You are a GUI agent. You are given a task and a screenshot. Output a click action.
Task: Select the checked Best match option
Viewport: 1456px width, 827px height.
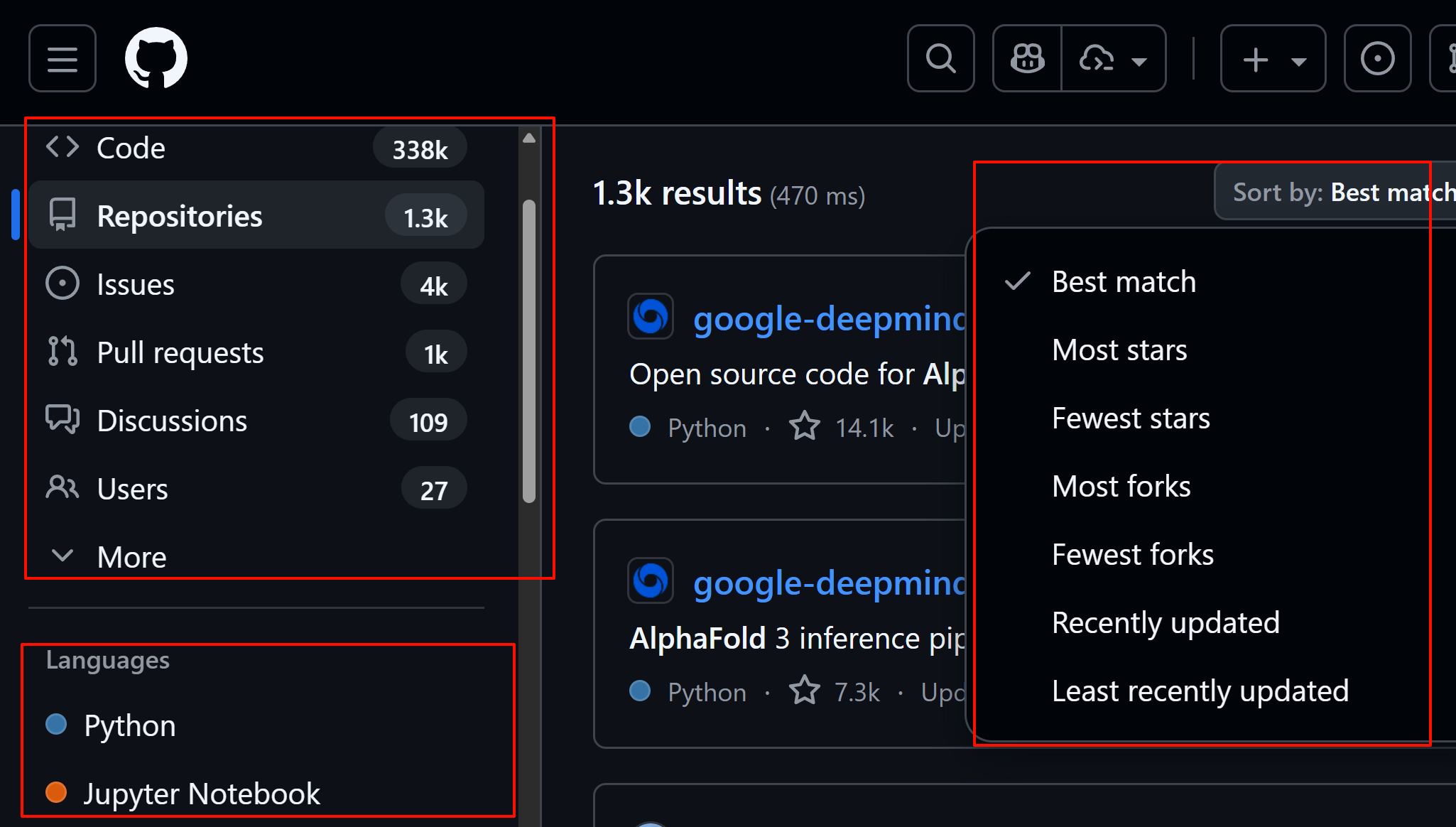click(x=1124, y=282)
